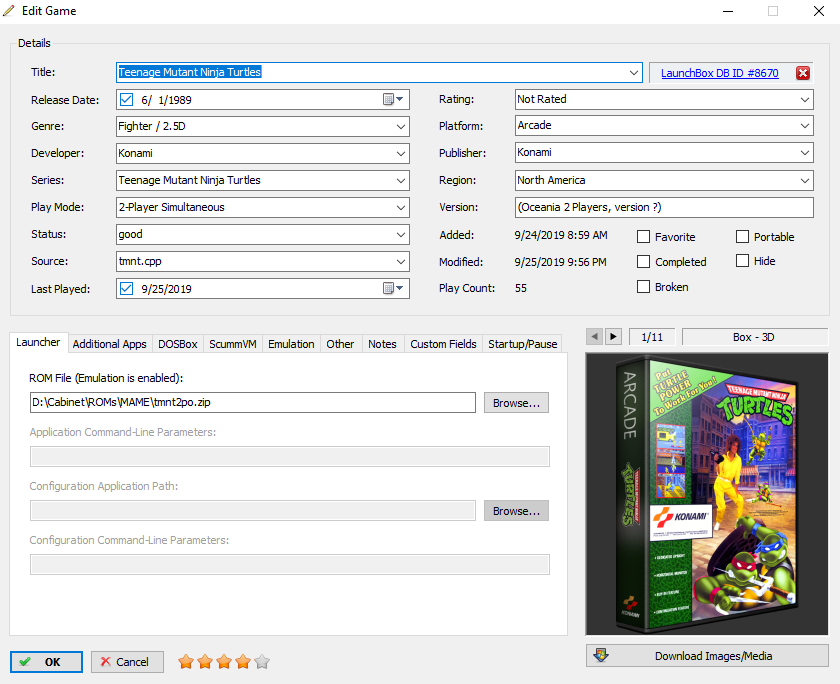Viewport: 840px width, 684px height.
Task: Open the Notes tab
Action: pyautogui.click(x=382, y=344)
